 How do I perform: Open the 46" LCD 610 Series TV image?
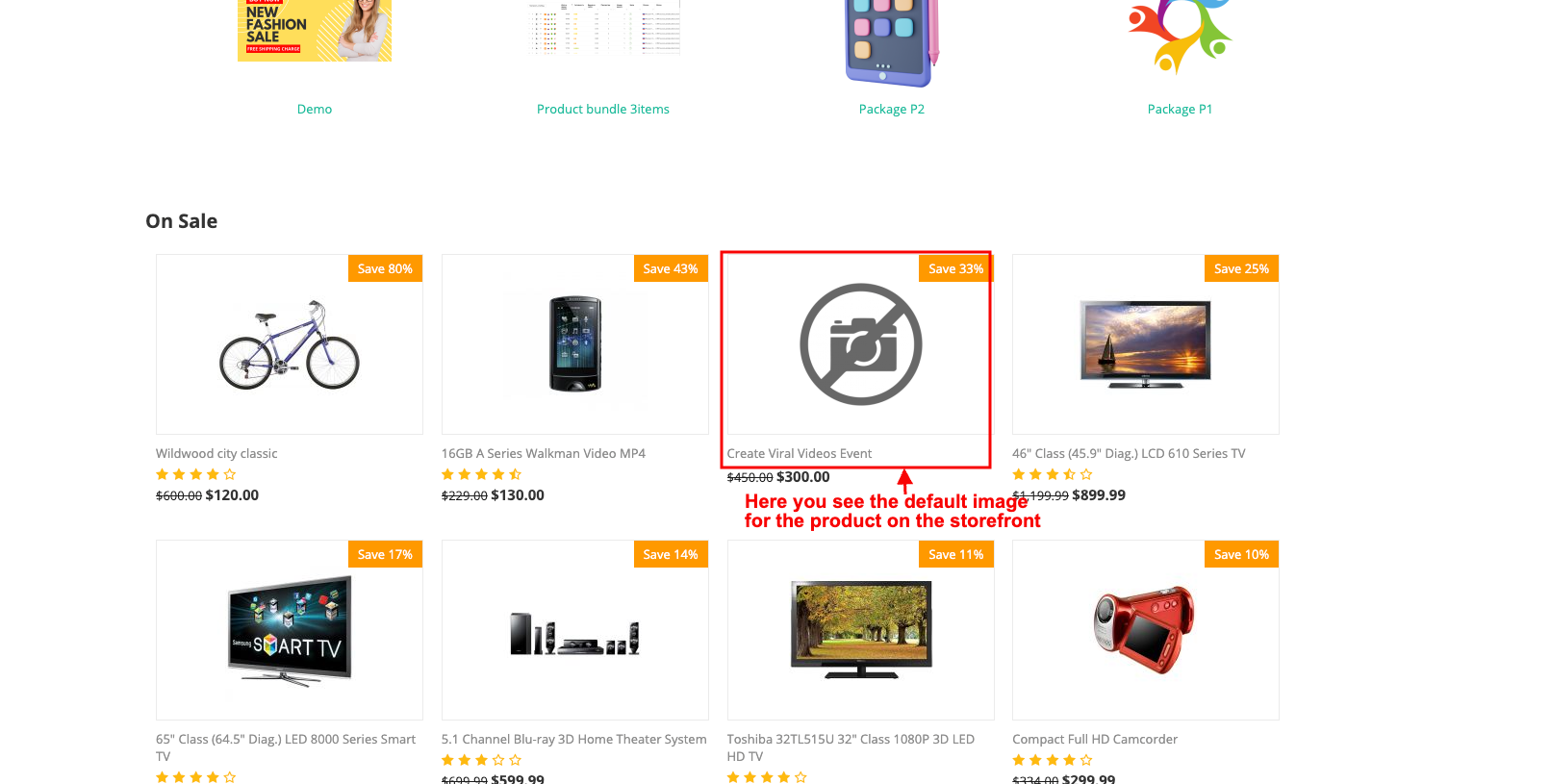(x=1145, y=344)
